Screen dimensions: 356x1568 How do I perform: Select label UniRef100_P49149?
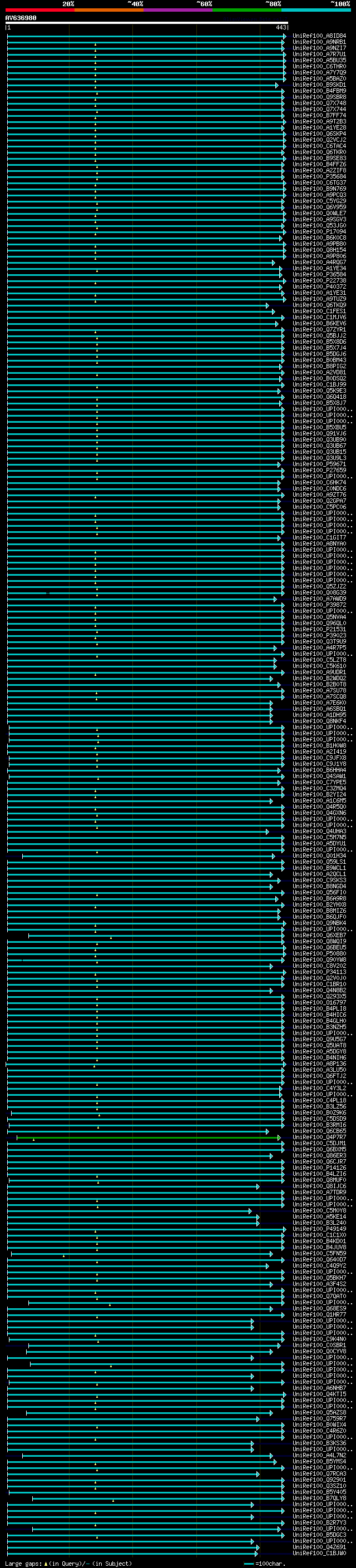click(x=319, y=1229)
